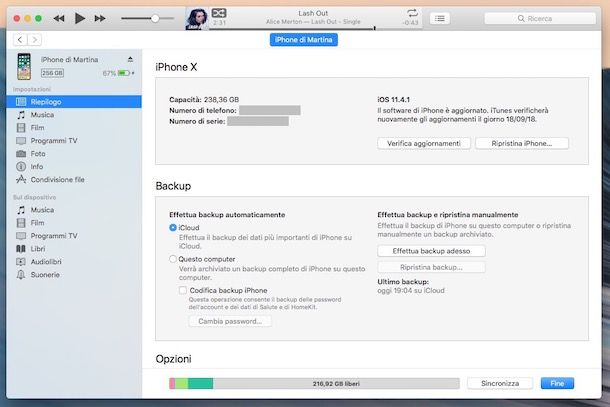Viewport: 610px width, 407px height.
Task: Click the Lash Out song title
Action: [x=313, y=13]
